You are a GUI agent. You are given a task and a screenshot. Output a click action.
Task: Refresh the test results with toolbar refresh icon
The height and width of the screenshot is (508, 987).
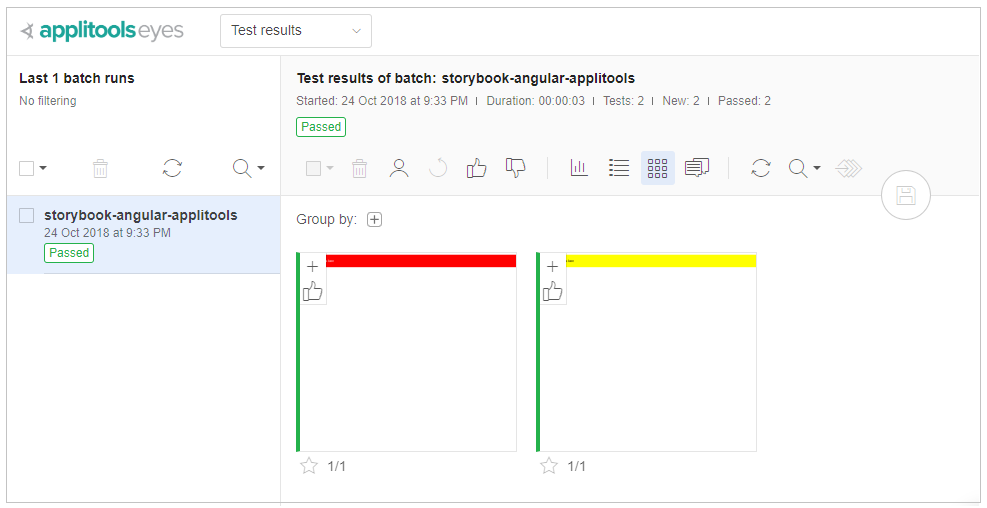[761, 168]
